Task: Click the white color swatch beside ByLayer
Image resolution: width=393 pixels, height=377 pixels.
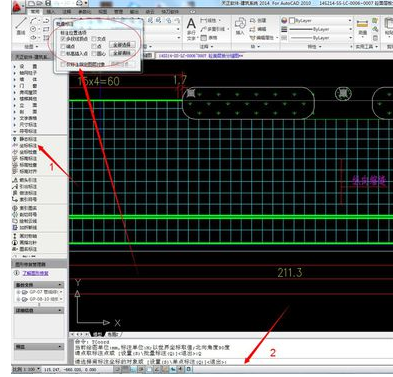Action: pyautogui.click(x=292, y=21)
